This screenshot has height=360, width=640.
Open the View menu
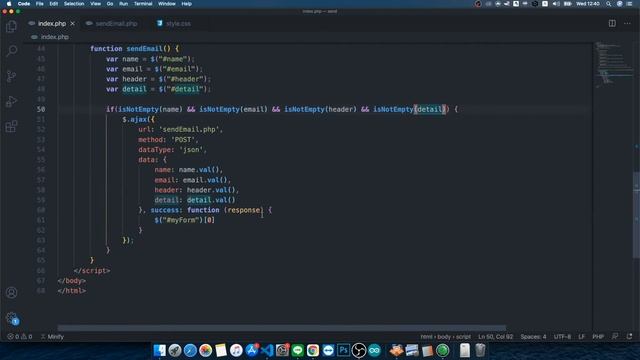[96, 4]
